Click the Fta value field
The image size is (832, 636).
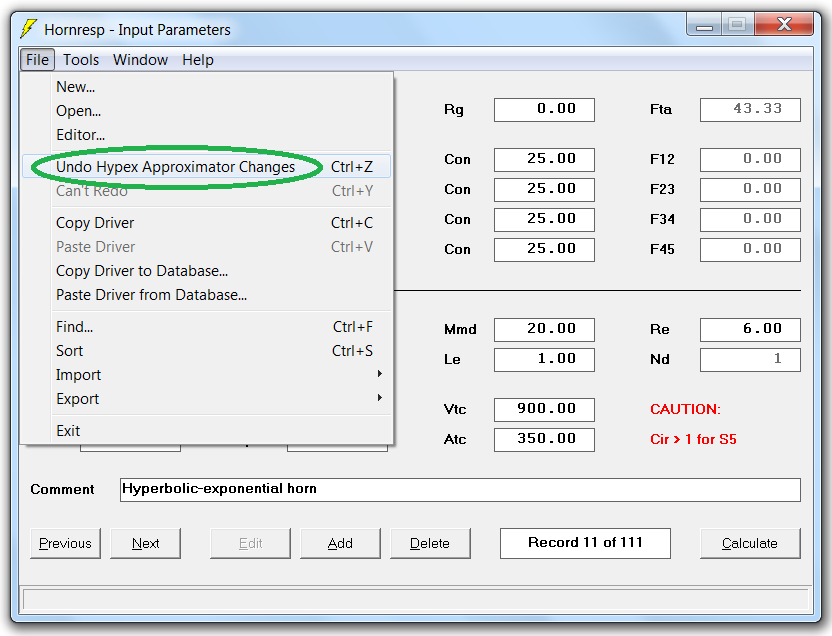pyautogui.click(x=750, y=109)
